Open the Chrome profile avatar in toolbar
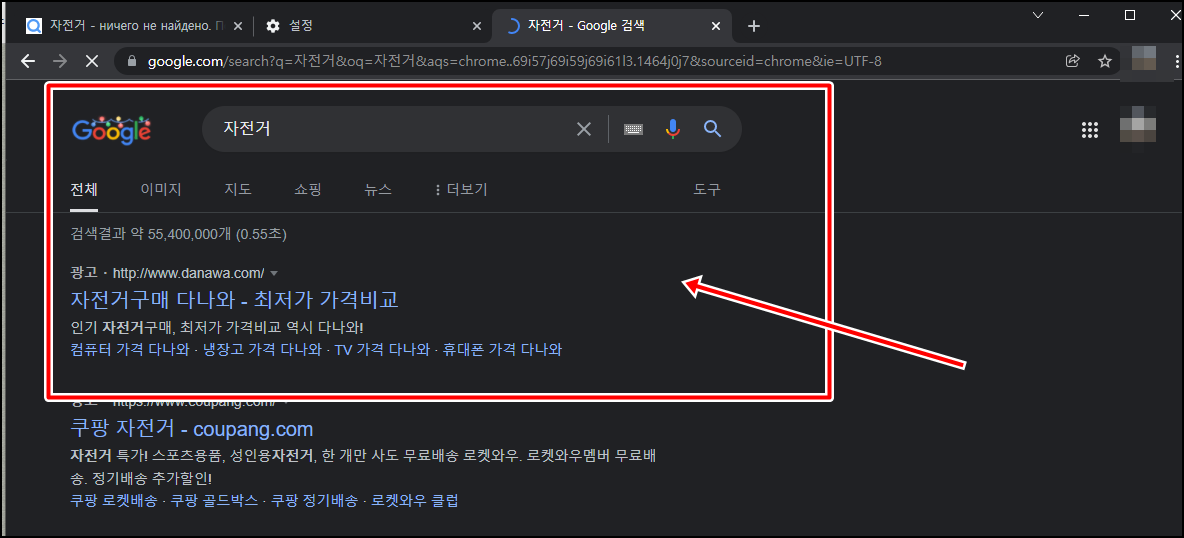 [1145, 60]
